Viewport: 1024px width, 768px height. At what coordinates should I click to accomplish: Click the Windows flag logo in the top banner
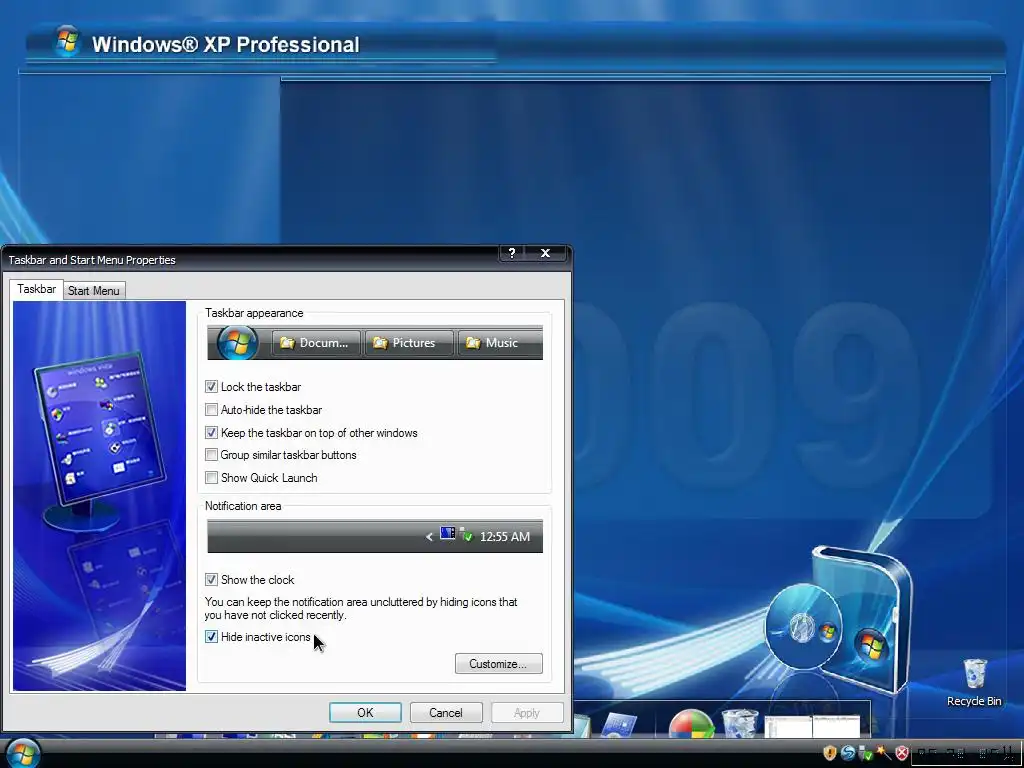67,42
